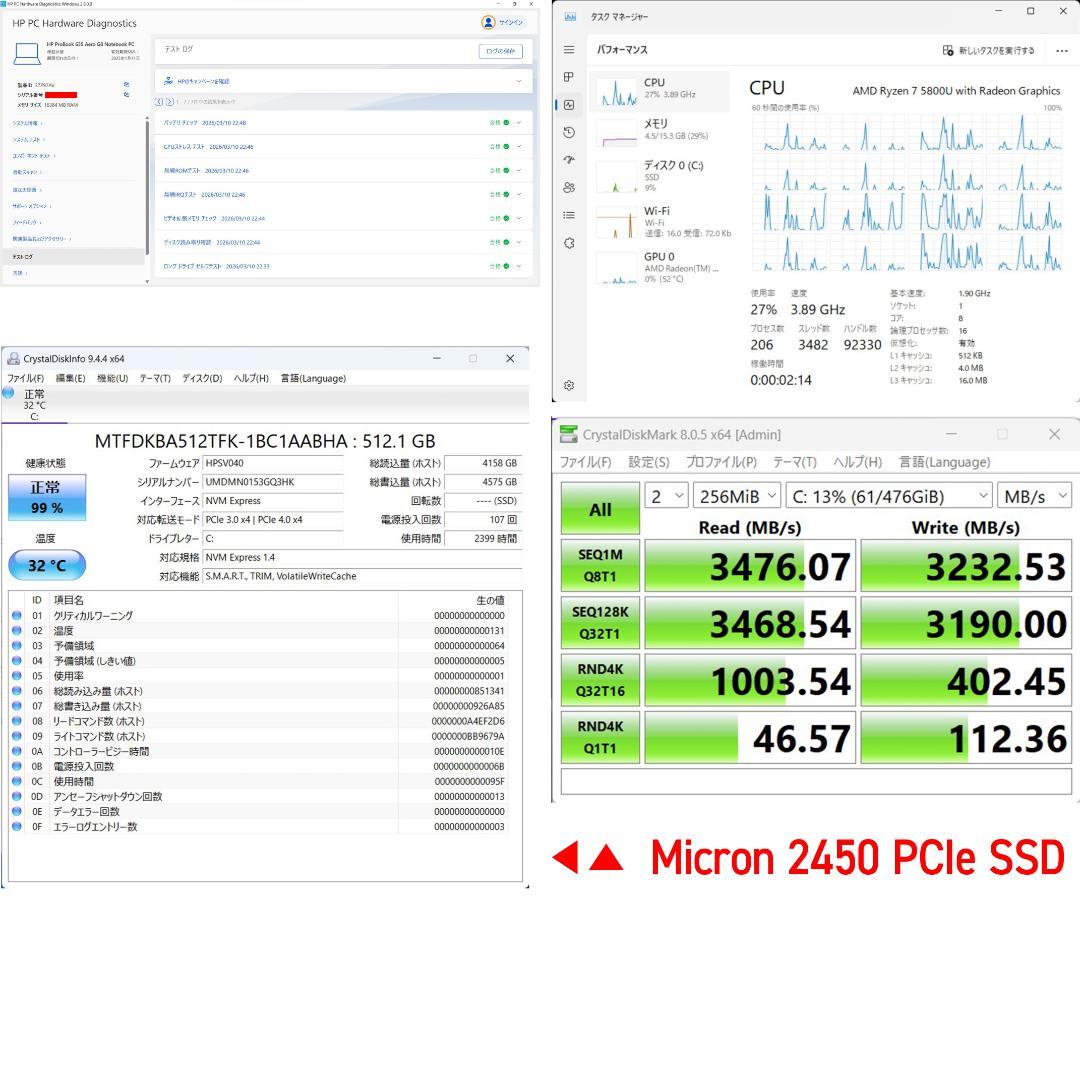The width and height of the screenshot is (1080, 1080).
Task: Open App history icon in Task Manager
Action: pos(569,132)
